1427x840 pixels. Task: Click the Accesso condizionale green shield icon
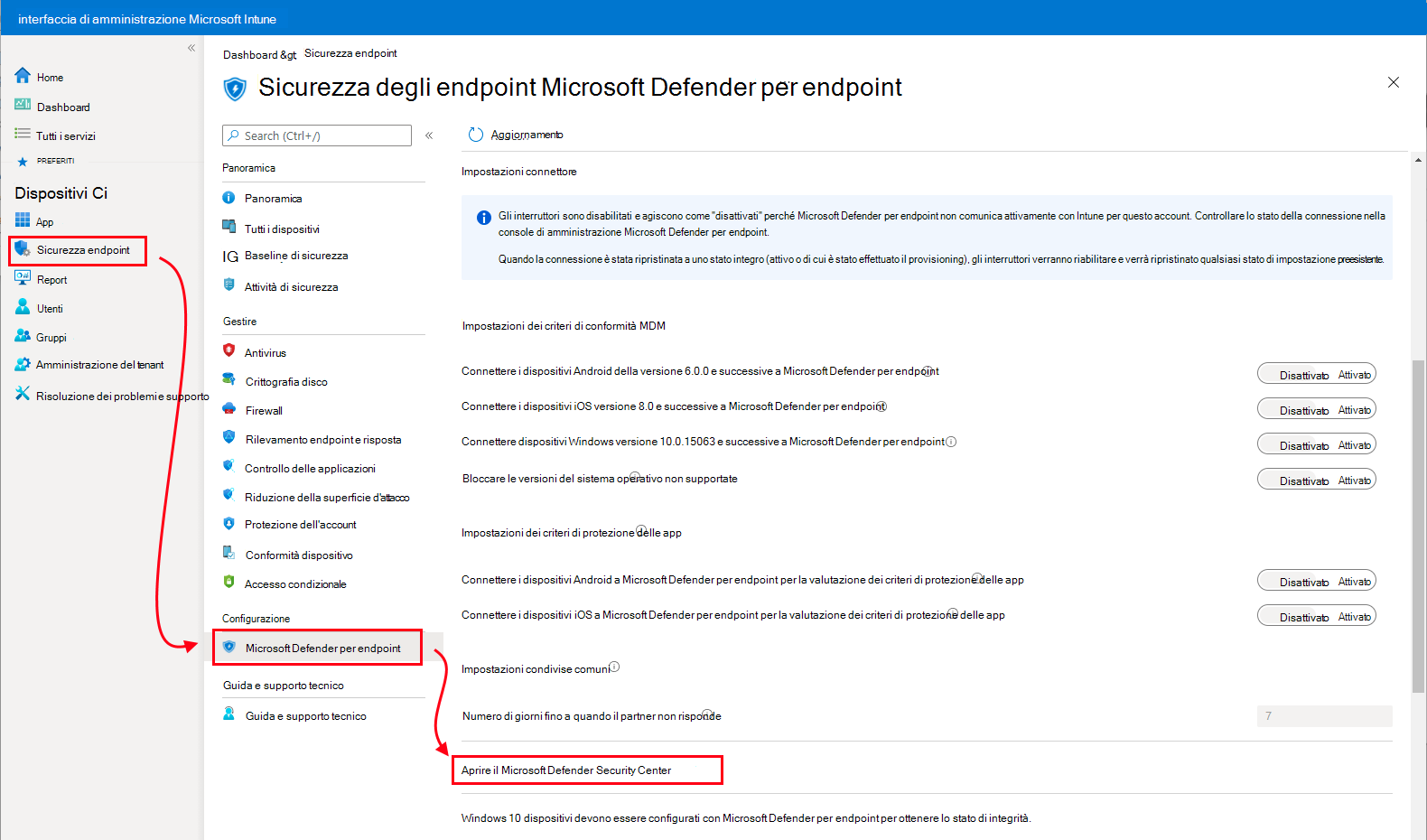coord(229,583)
